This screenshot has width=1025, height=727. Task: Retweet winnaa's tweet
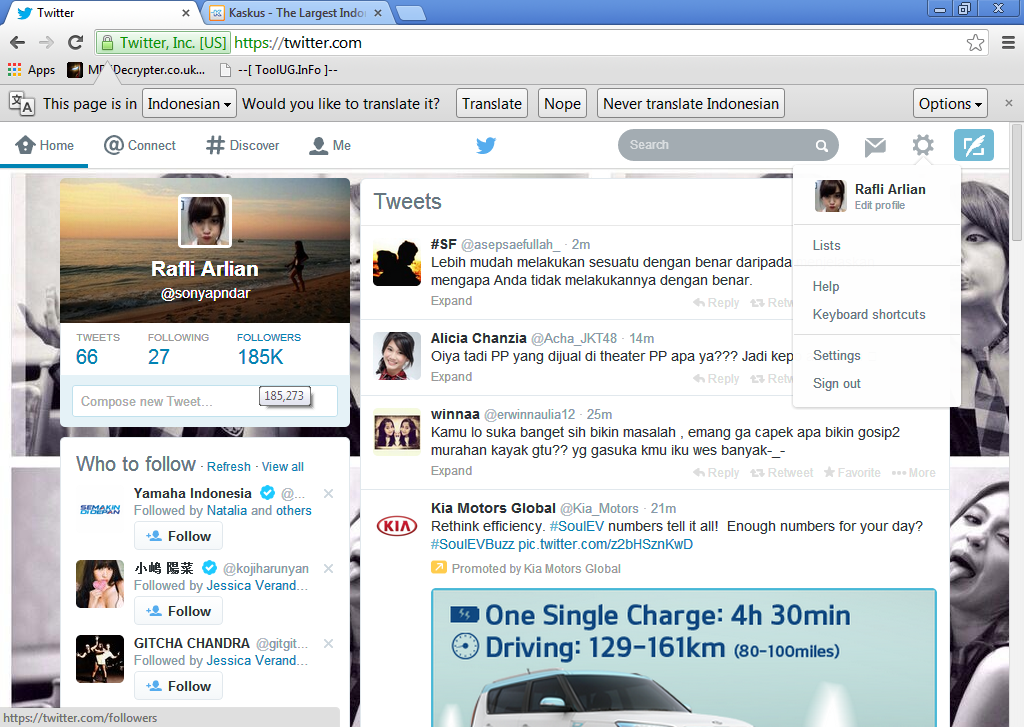click(x=782, y=473)
